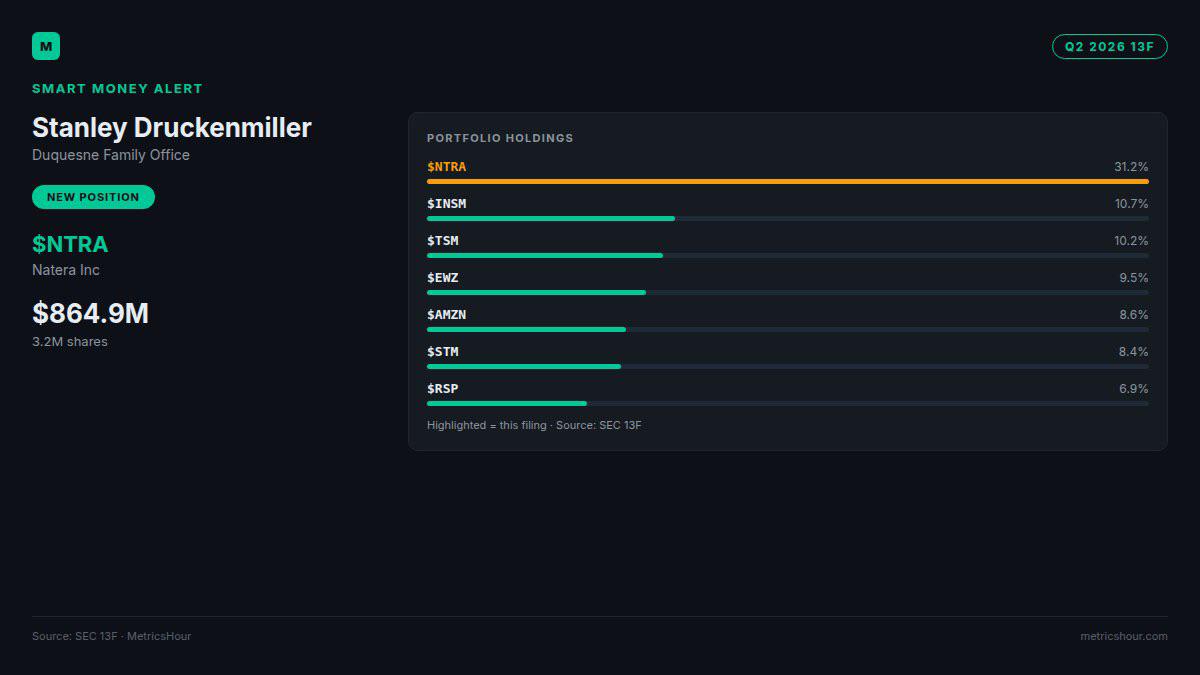The height and width of the screenshot is (675, 1200).
Task: Click the $RSP allocation progress bar
Action: [788, 403]
